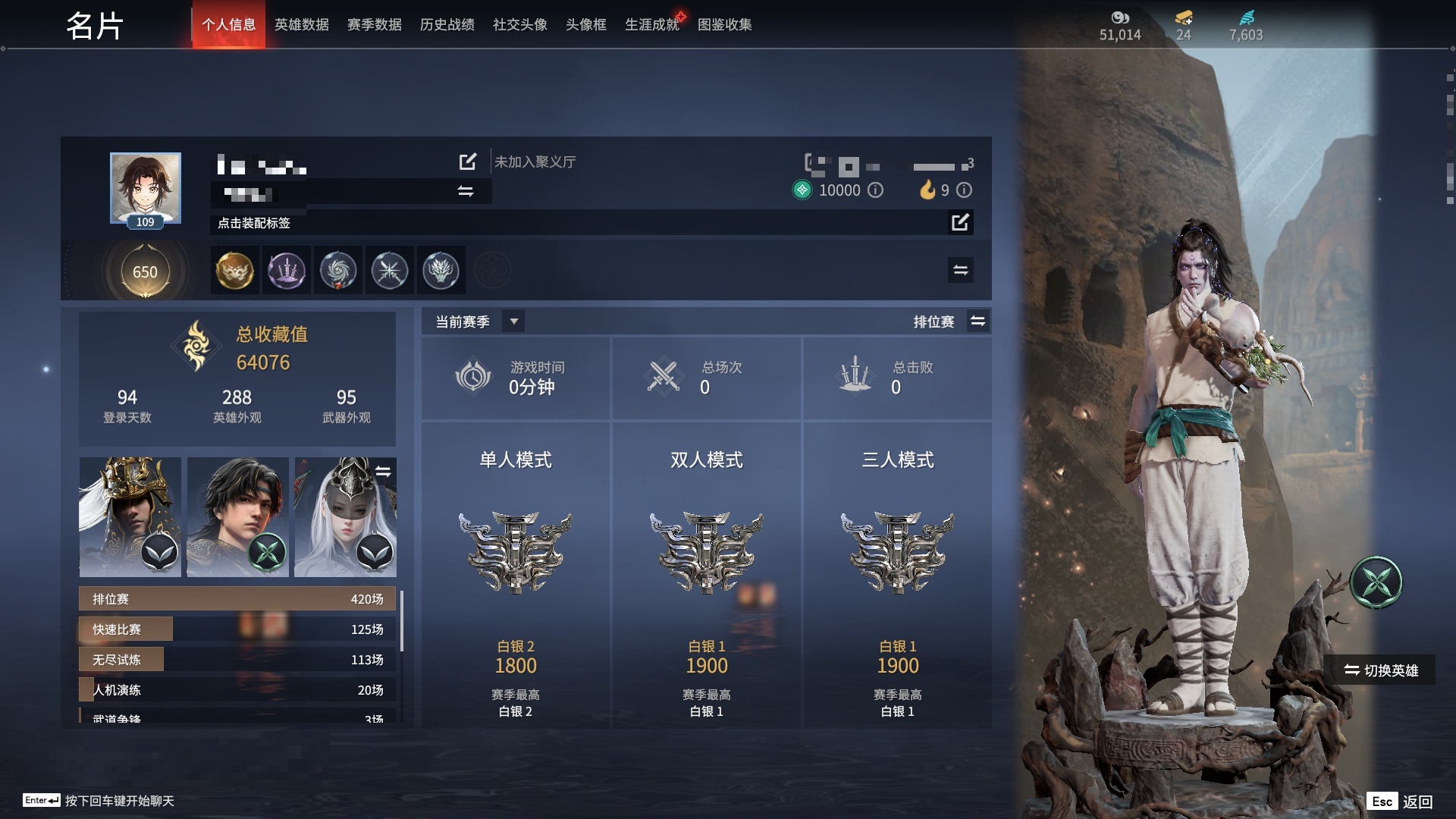
Task: Click the round crossed-blades emblem beside hero
Action: (1376, 582)
